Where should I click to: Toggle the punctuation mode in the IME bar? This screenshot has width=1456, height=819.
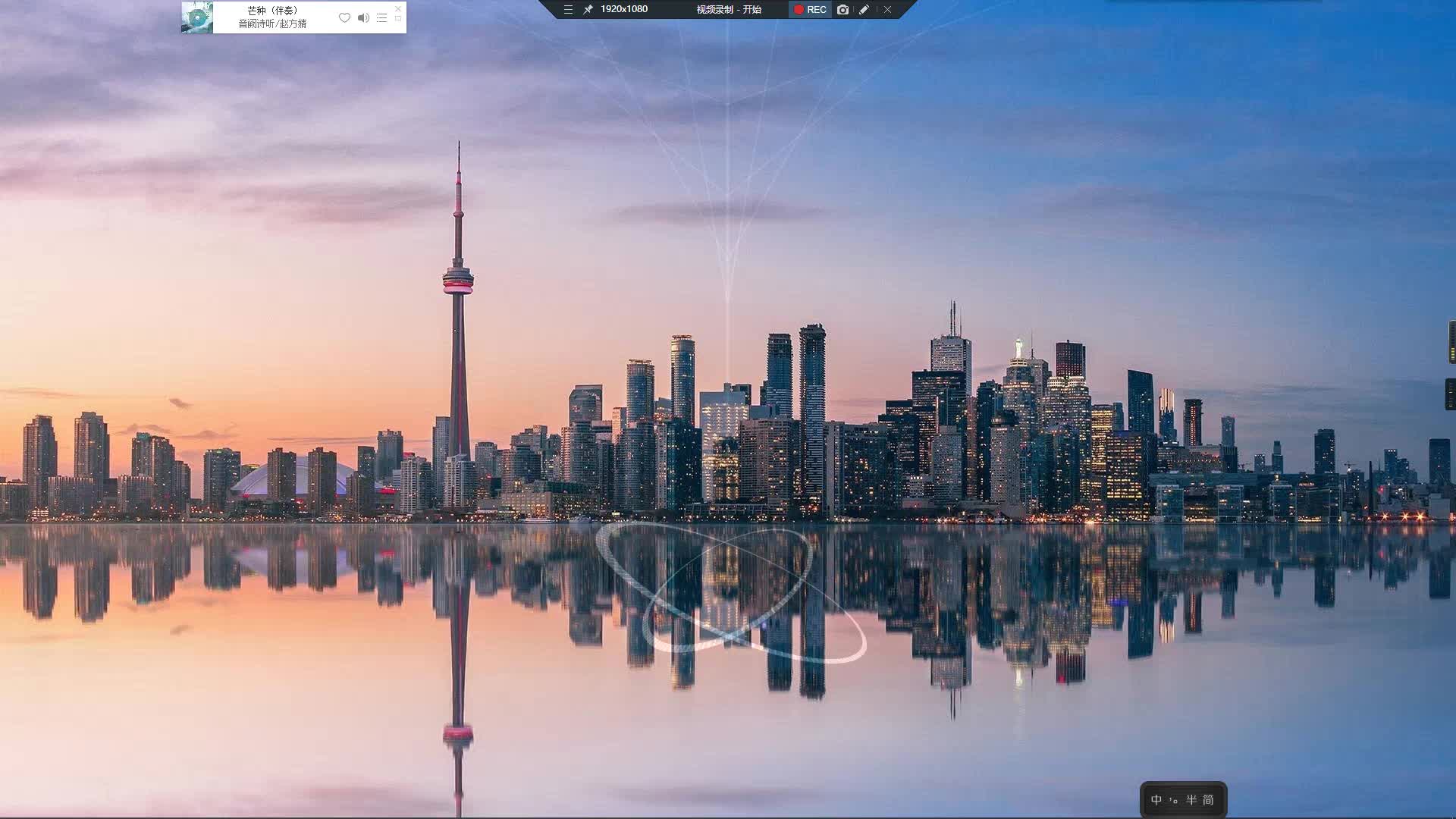[x=1174, y=800]
